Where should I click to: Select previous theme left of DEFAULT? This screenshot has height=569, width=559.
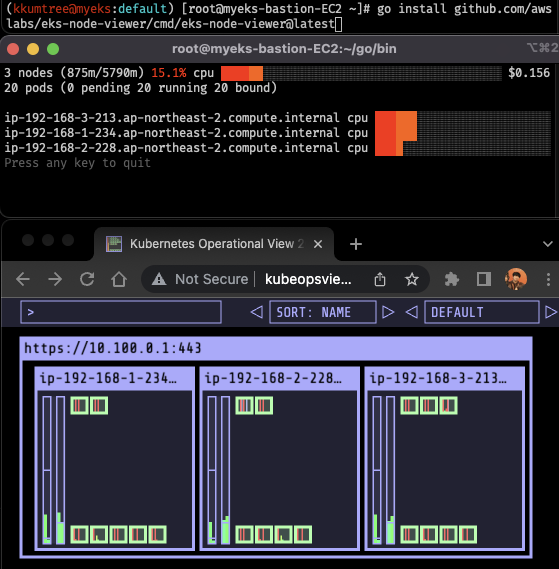tap(412, 312)
